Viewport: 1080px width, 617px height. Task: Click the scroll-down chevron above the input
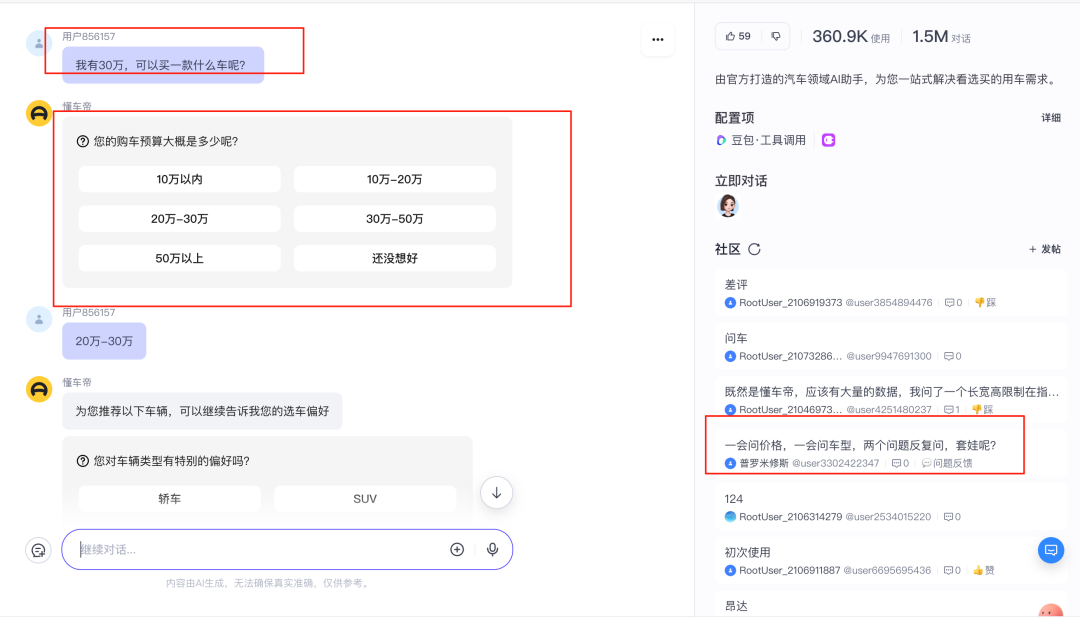(496, 492)
